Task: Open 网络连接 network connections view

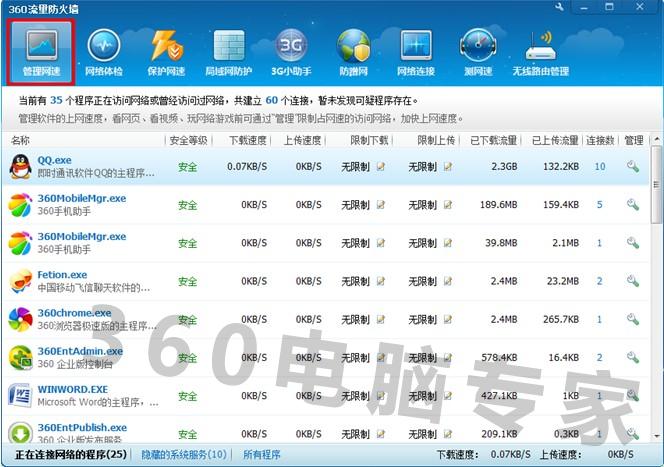Action: pyautogui.click(x=415, y=53)
